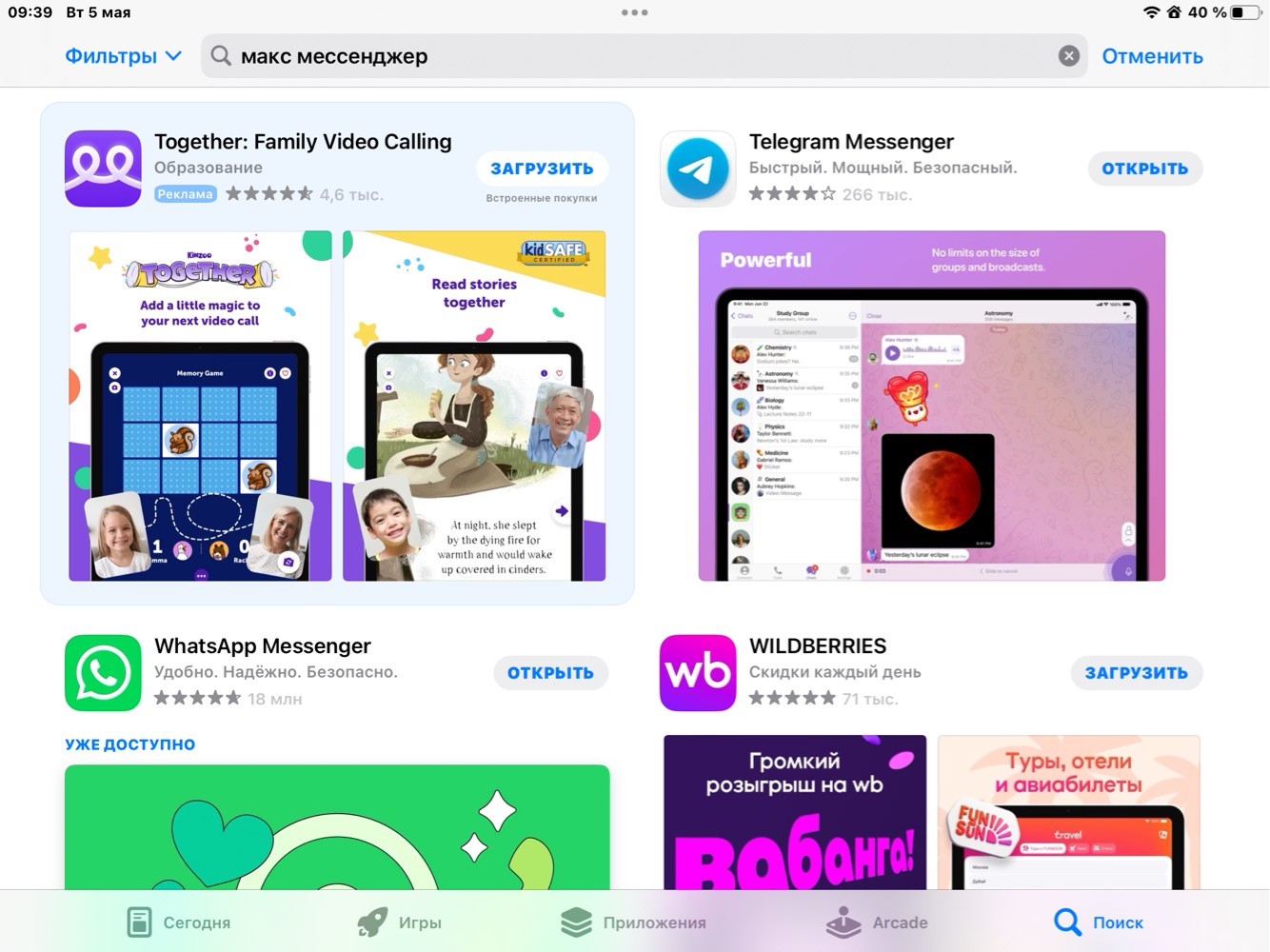View Together 'Read stories together' screenshot
Image resolution: width=1270 pixels, height=952 pixels.
(474, 406)
